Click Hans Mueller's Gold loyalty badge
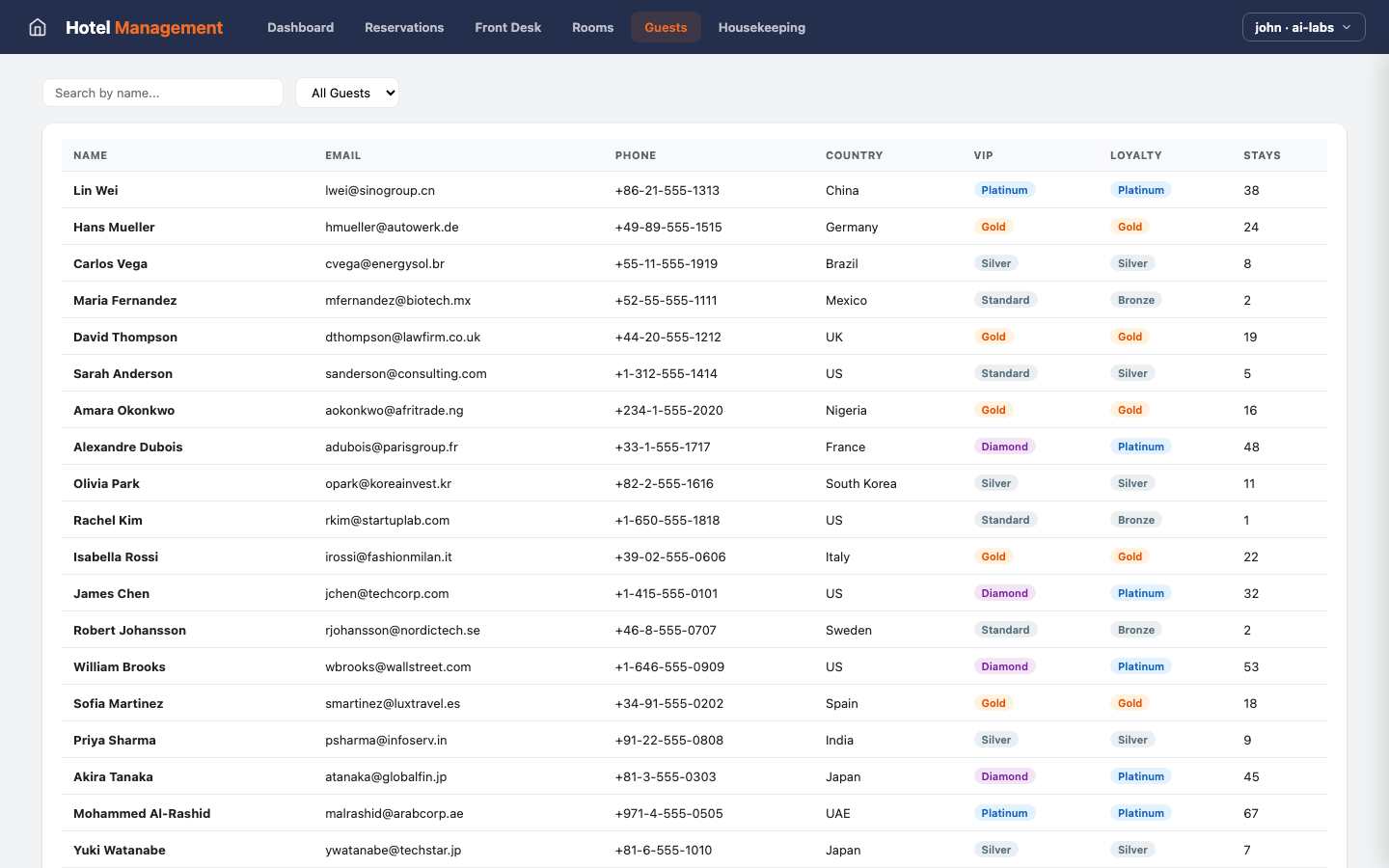 pyautogui.click(x=1130, y=227)
